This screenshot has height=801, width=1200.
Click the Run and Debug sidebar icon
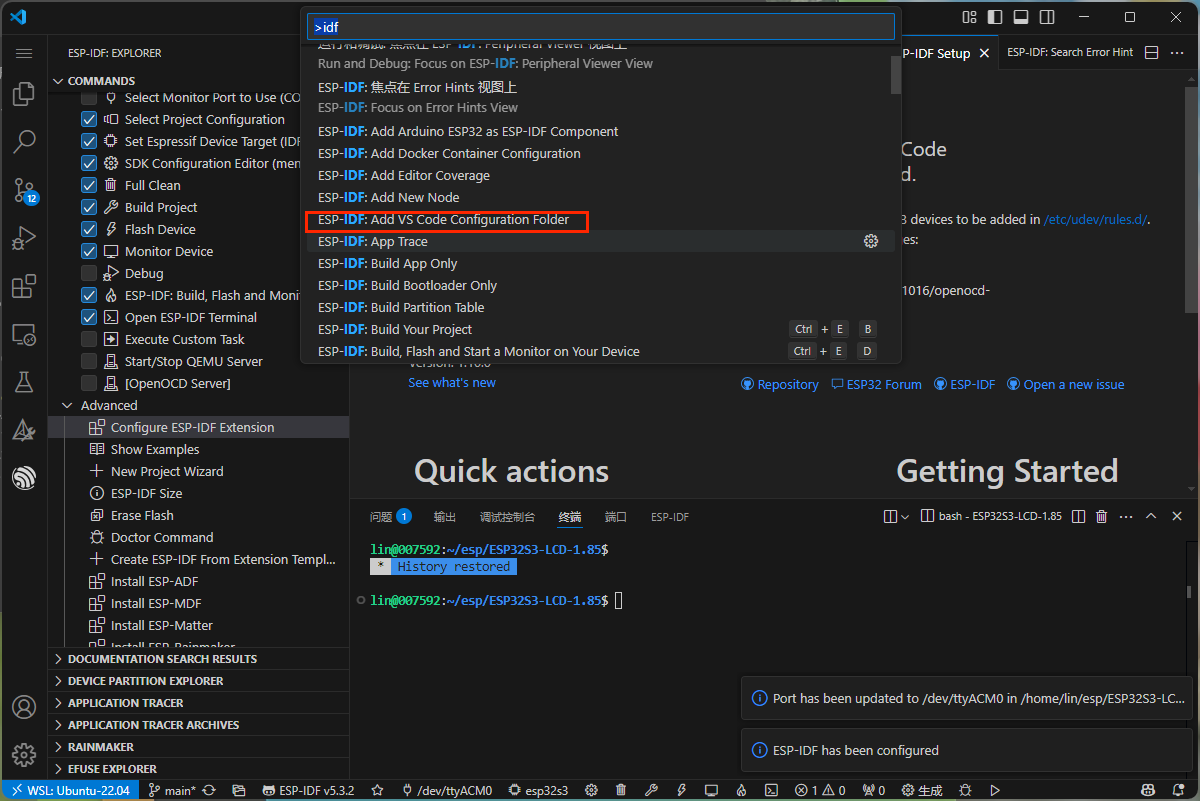tap(24, 238)
